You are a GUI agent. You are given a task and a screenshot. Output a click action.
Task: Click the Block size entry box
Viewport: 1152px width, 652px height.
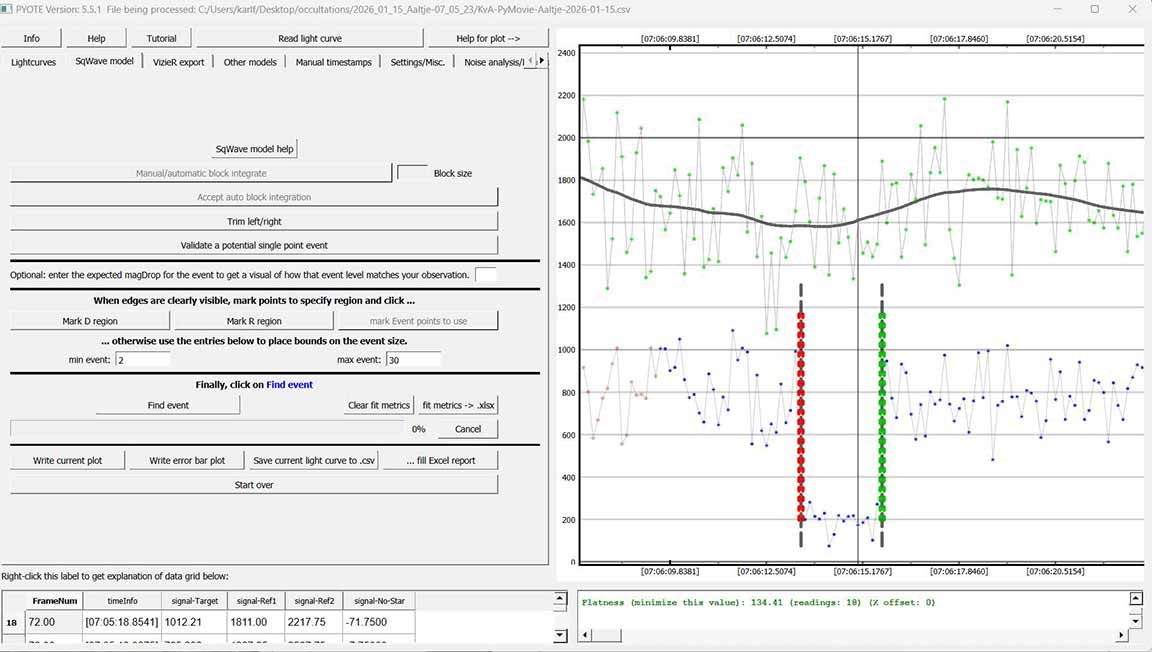pyautogui.click(x=412, y=173)
